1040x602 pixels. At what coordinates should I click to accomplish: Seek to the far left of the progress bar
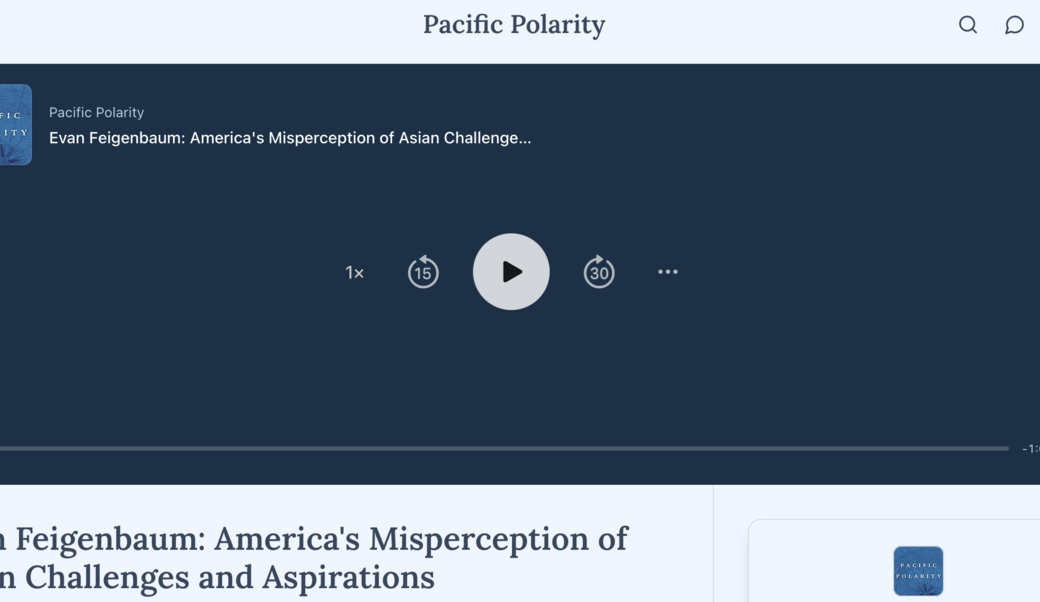(3, 449)
